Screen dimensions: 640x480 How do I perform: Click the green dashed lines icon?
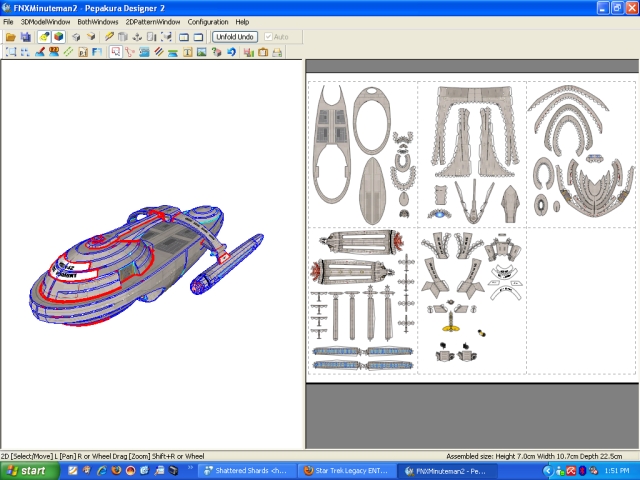pos(69,52)
